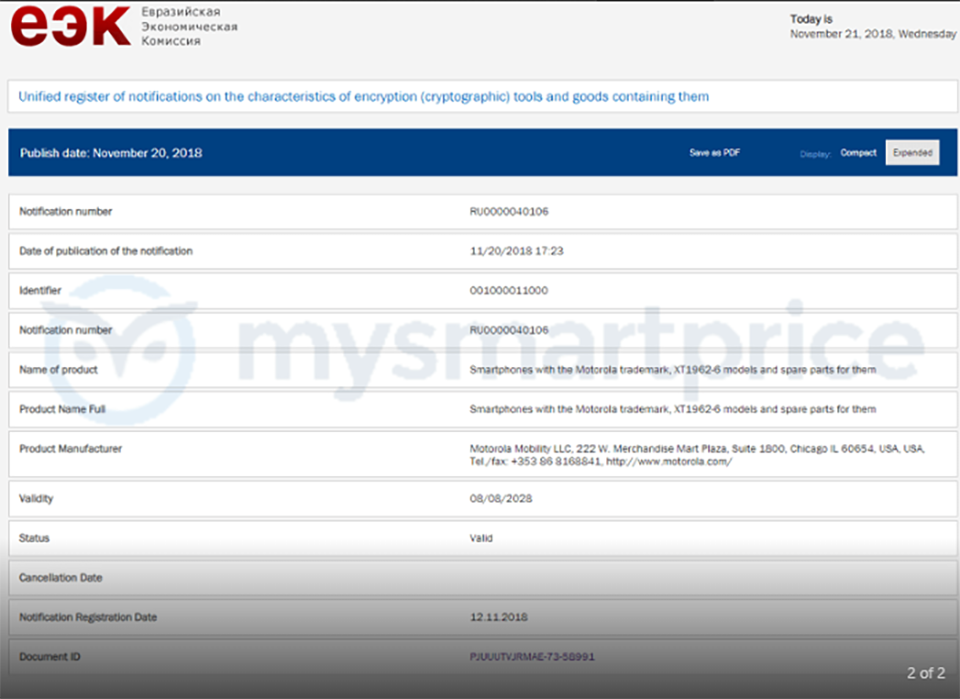The height and width of the screenshot is (699, 960).
Task: Switch display to Expanded
Action: (912, 153)
